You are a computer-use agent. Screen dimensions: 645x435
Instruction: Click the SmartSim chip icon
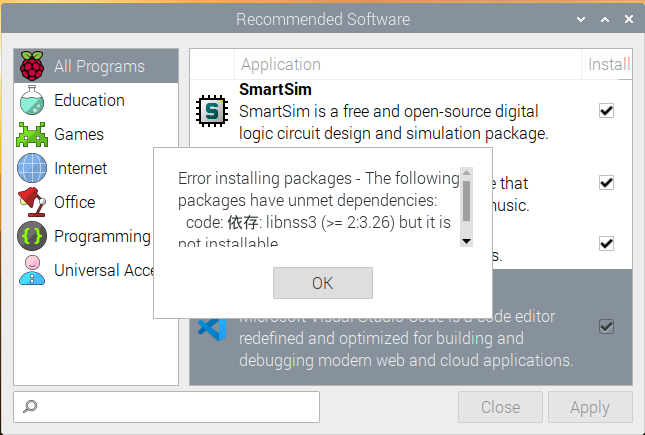tap(212, 111)
